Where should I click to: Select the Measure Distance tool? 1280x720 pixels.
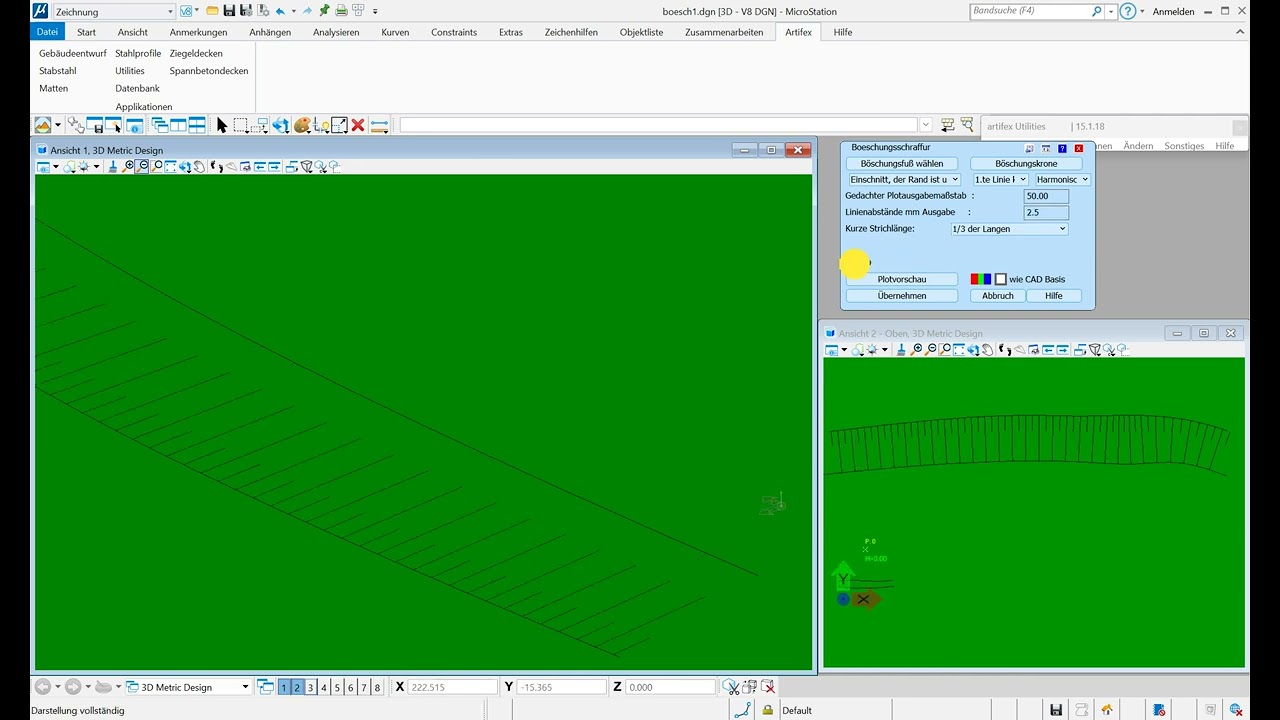[x=379, y=125]
